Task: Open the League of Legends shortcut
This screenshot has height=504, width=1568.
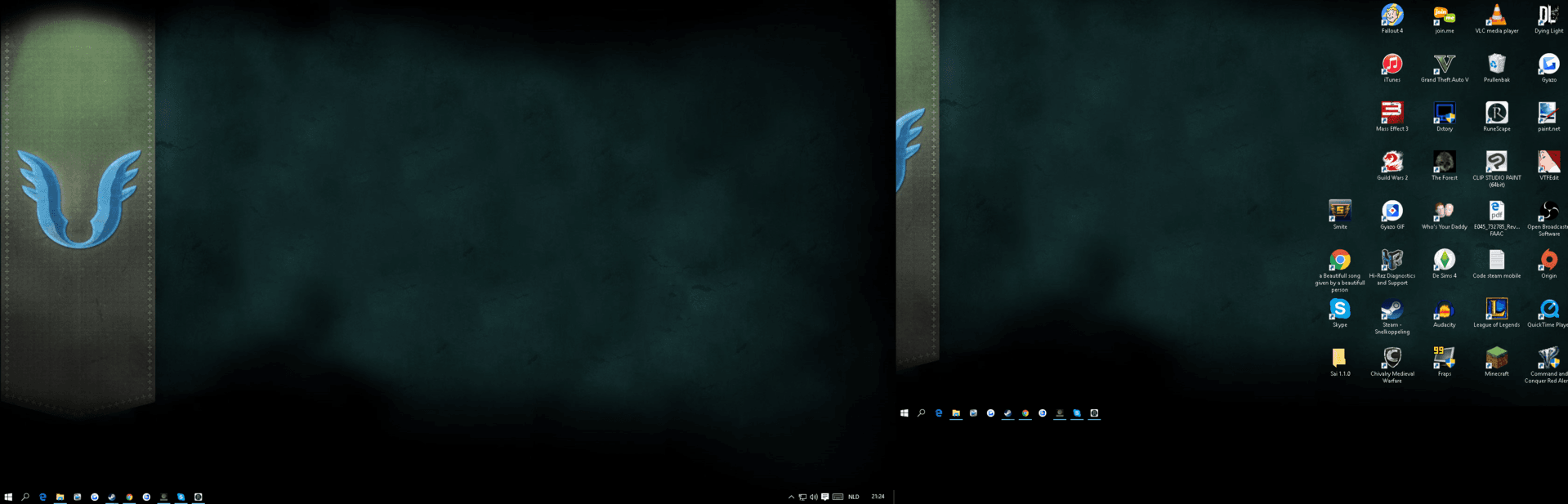Action: pos(1496,310)
